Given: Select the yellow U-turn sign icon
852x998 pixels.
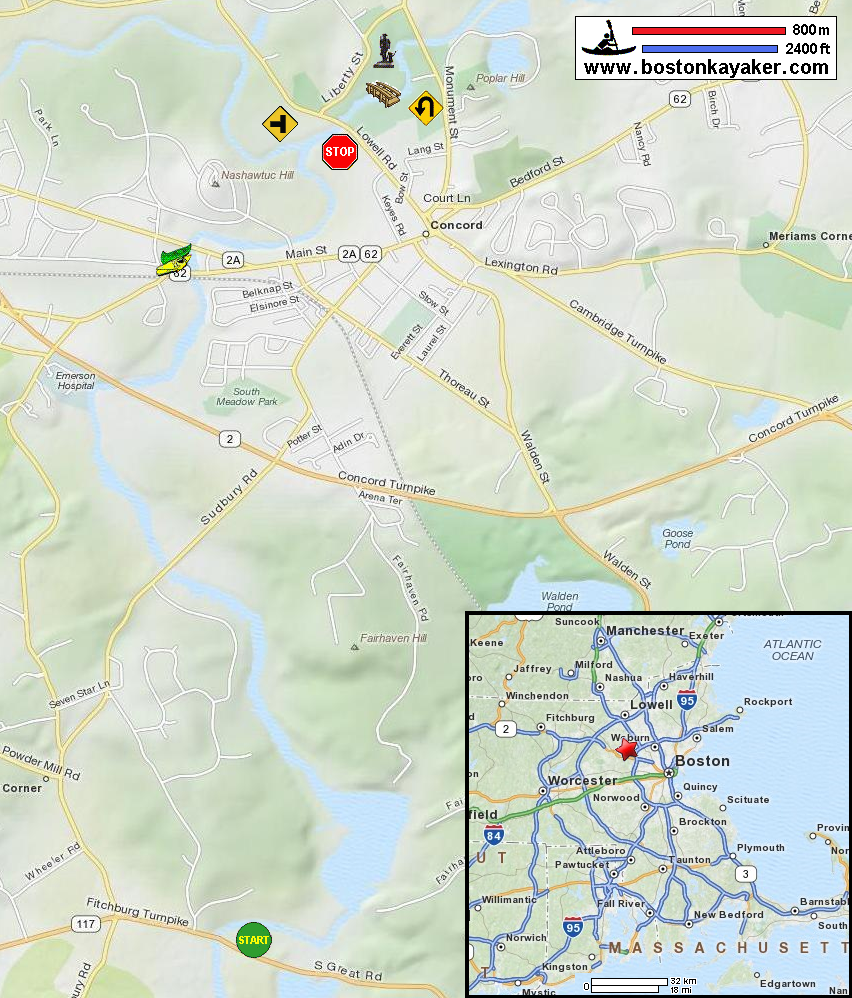Looking at the screenshot, I should click(426, 107).
